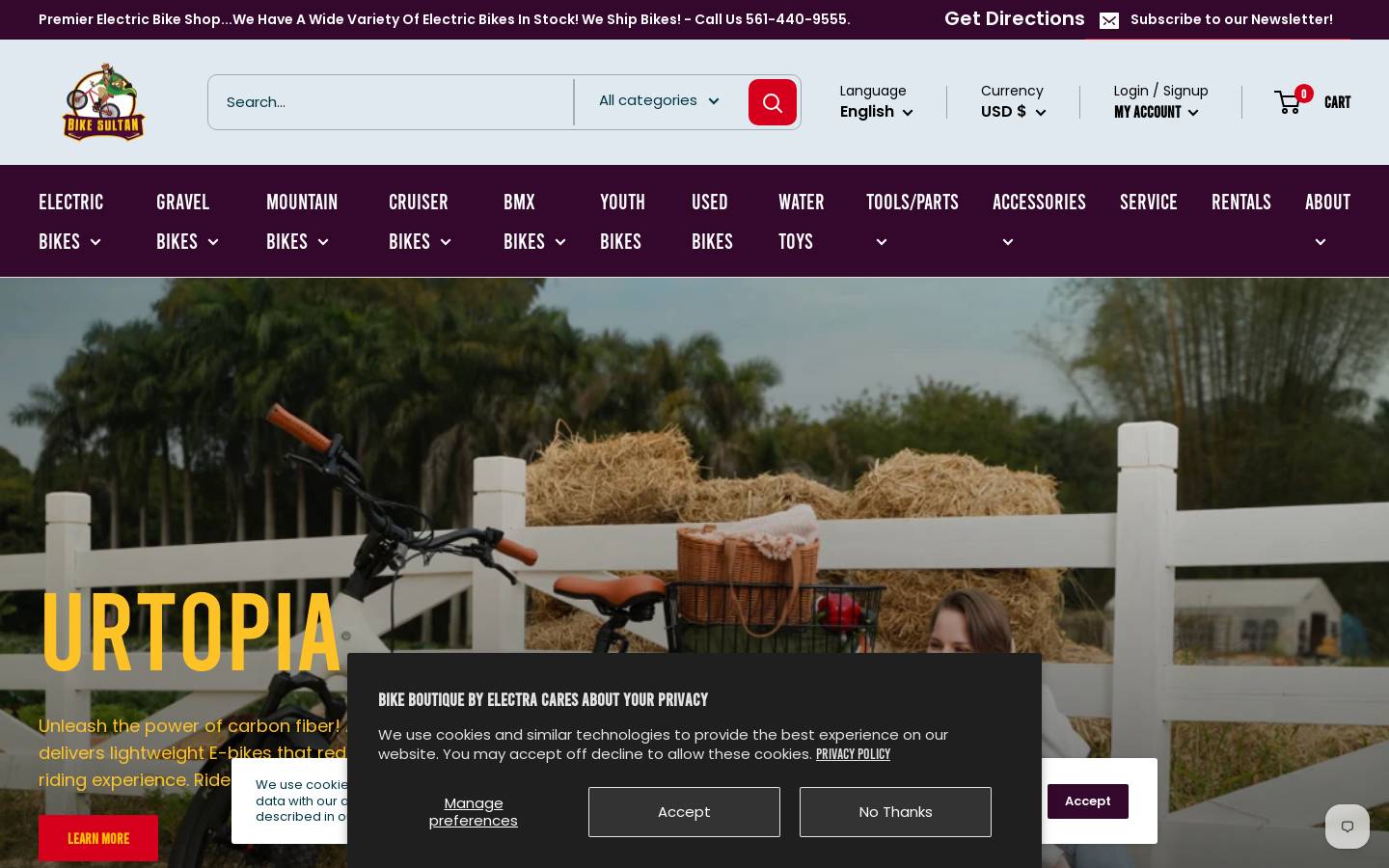Expand the Gravel Bikes menu

pyautogui.click(x=187, y=222)
